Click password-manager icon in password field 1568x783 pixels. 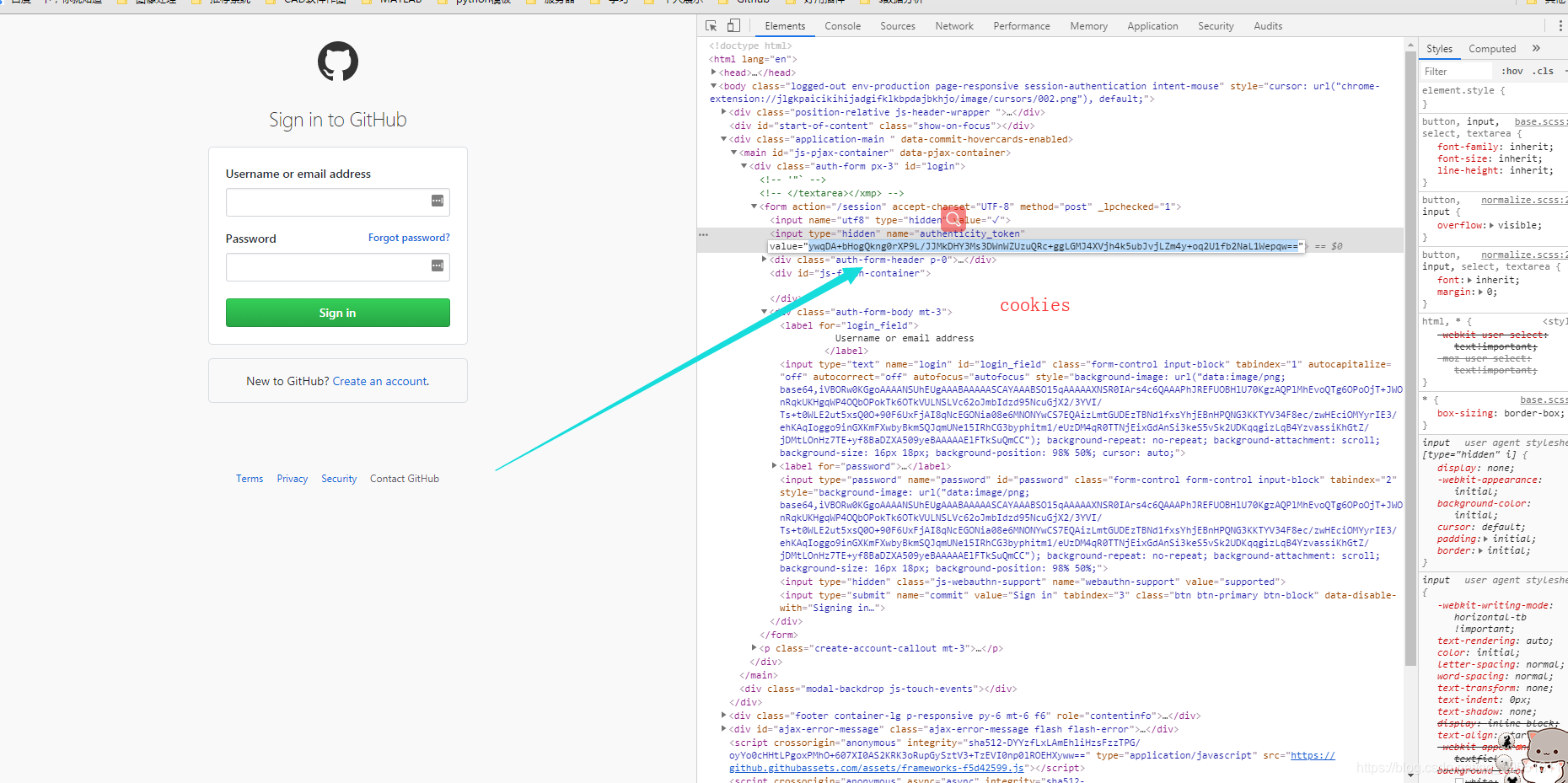[x=438, y=265]
